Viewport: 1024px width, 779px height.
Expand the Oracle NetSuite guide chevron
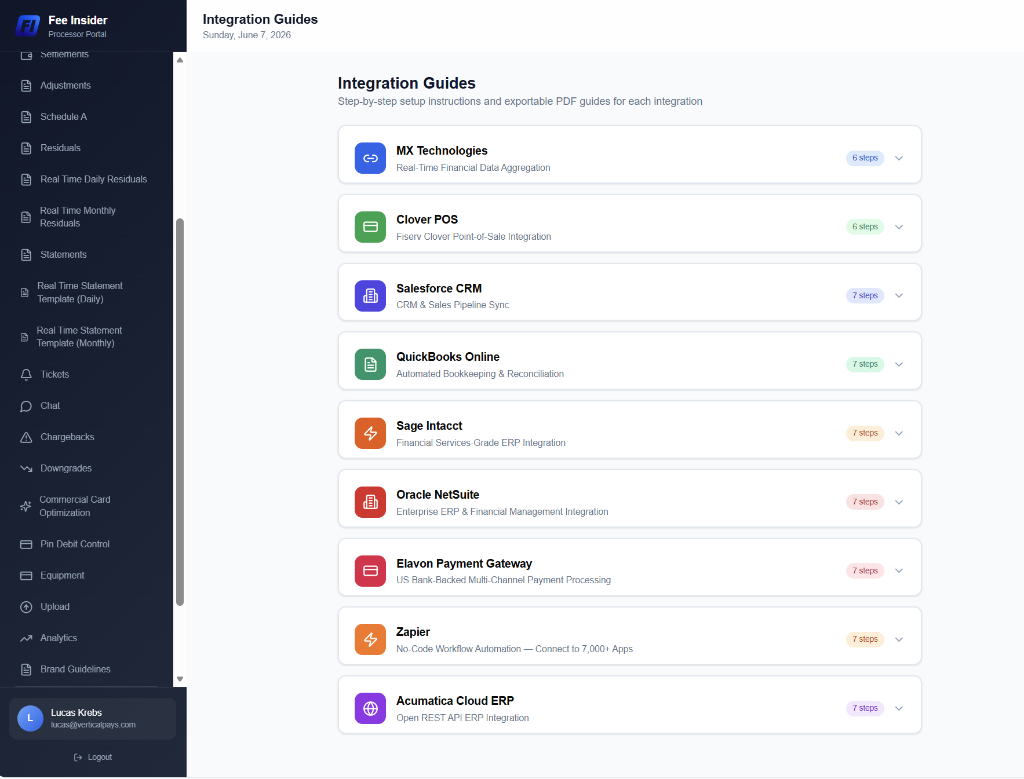point(899,502)
